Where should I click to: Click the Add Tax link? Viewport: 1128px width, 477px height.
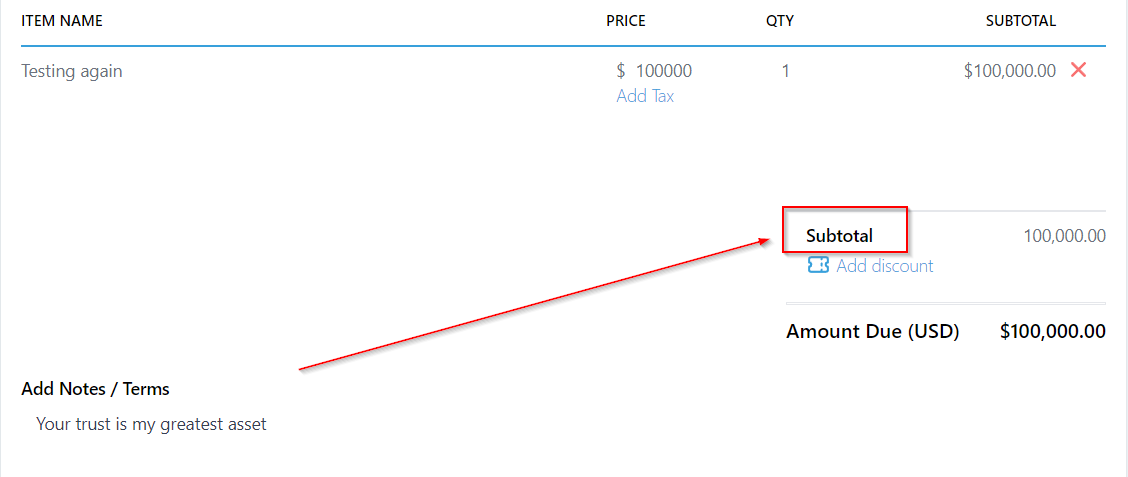(x=645, y=96)
